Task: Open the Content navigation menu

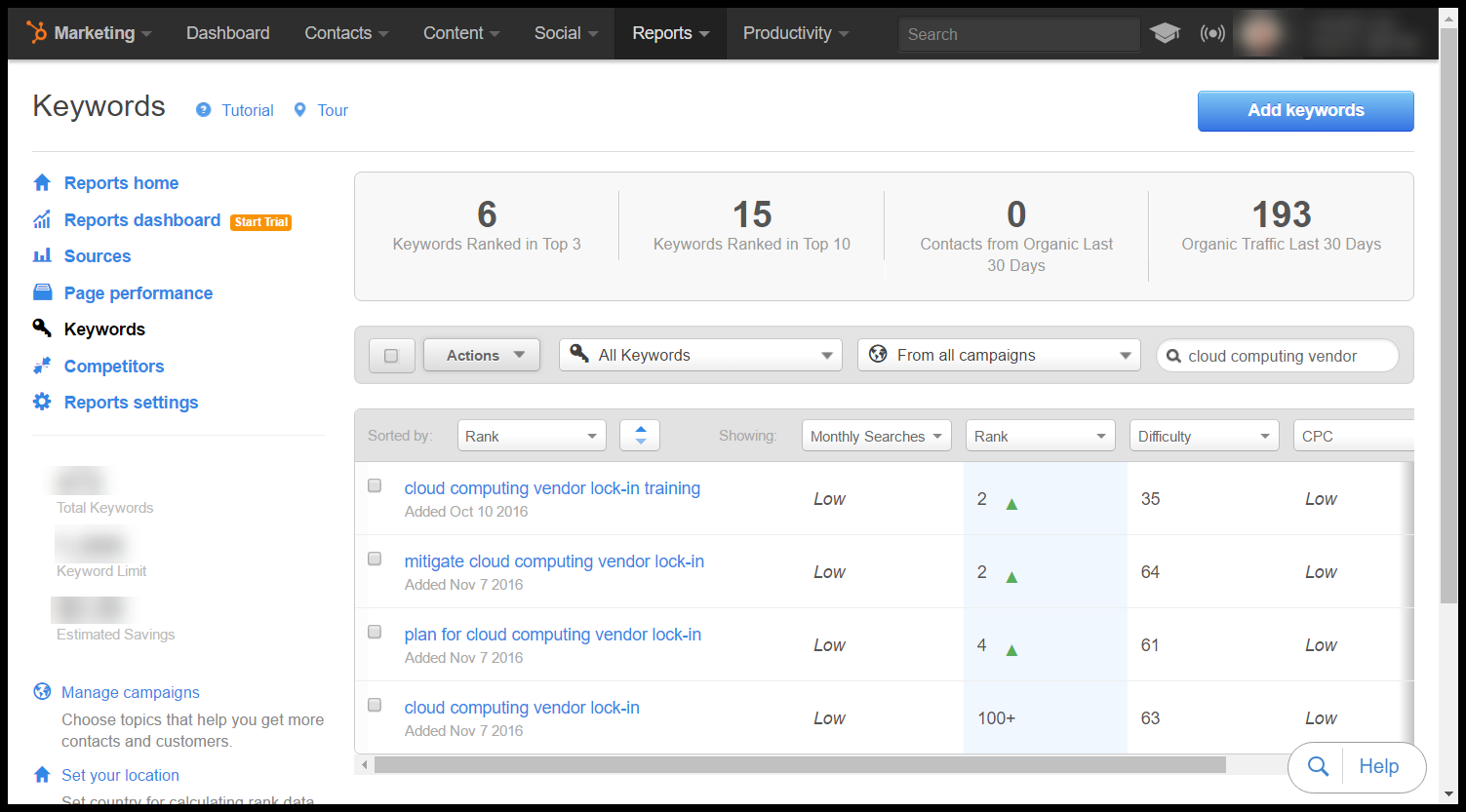Action: pyautogui.click(x=461, y=33)
